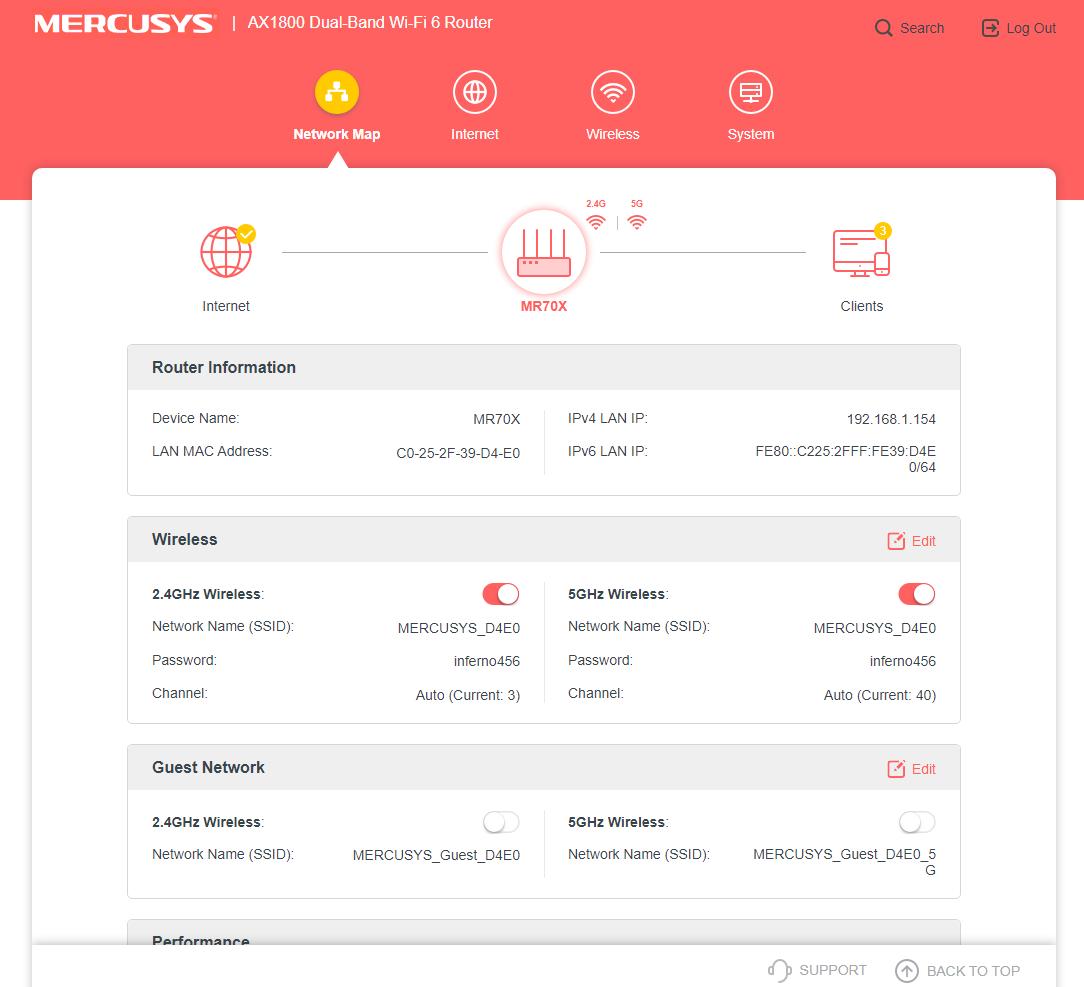Open the Wireless tab icon
The image size is (1084, 987).
click(x=613, y=92)
